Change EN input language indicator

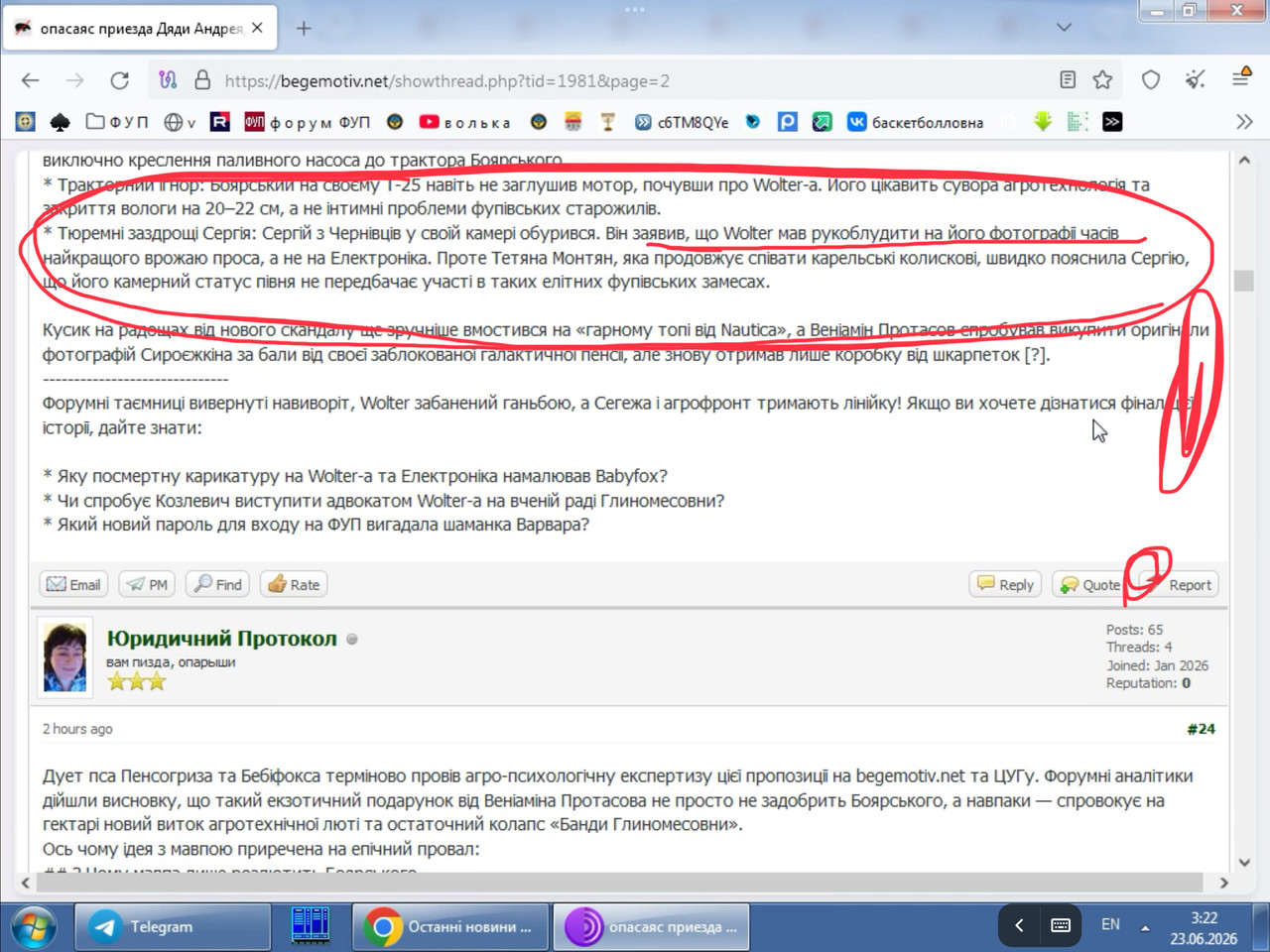click(x=1110, y=925)
